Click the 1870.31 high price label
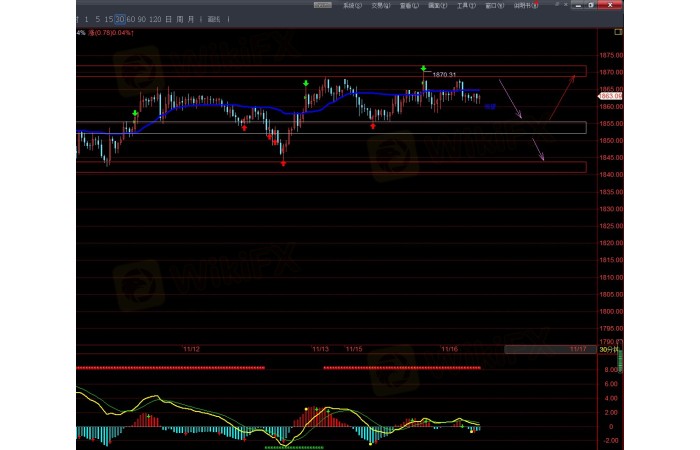The height and width of the screenshot is (450, 700). [x=445, y=75]
